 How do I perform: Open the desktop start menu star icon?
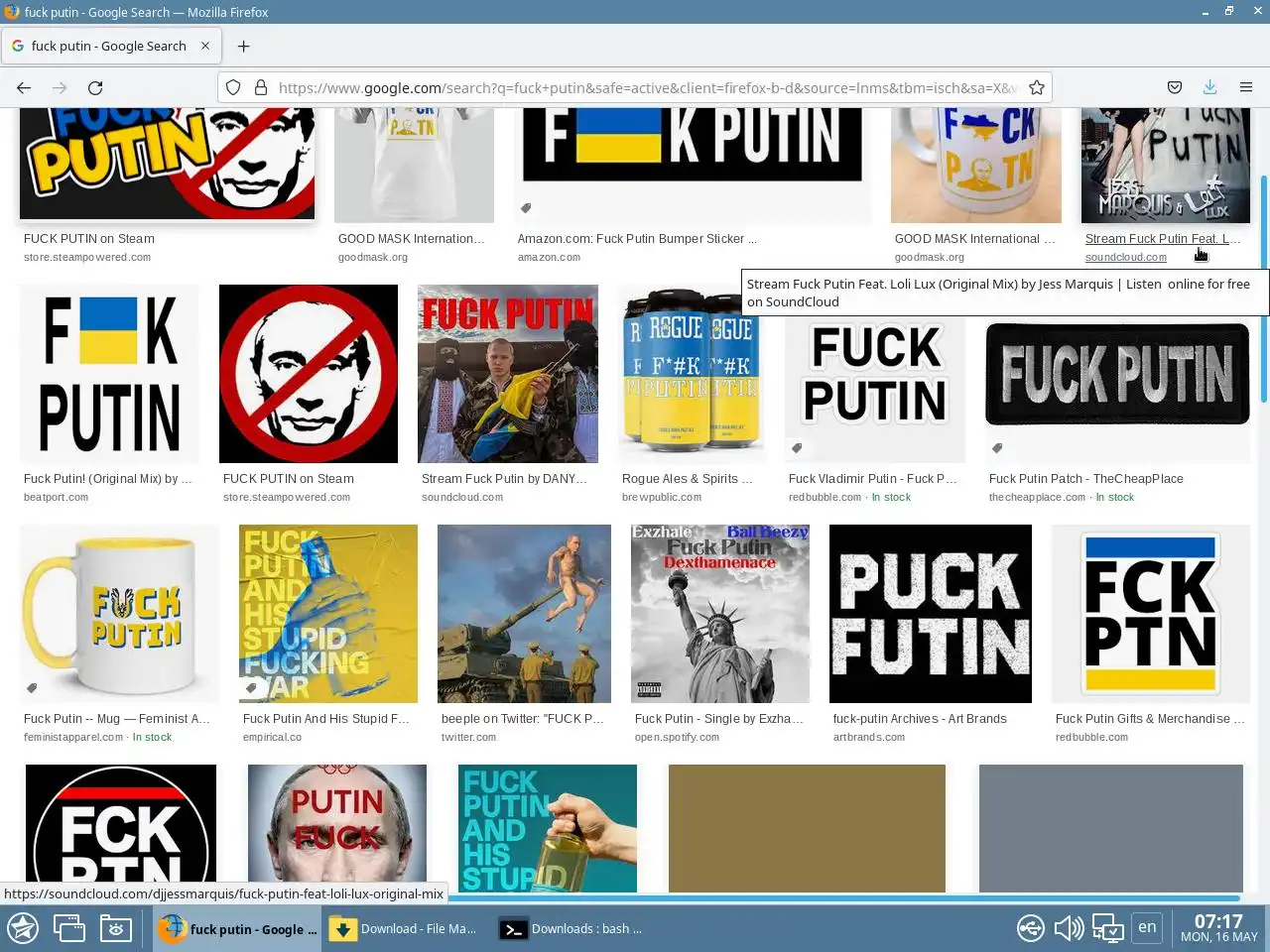click(x=23, y=928)
